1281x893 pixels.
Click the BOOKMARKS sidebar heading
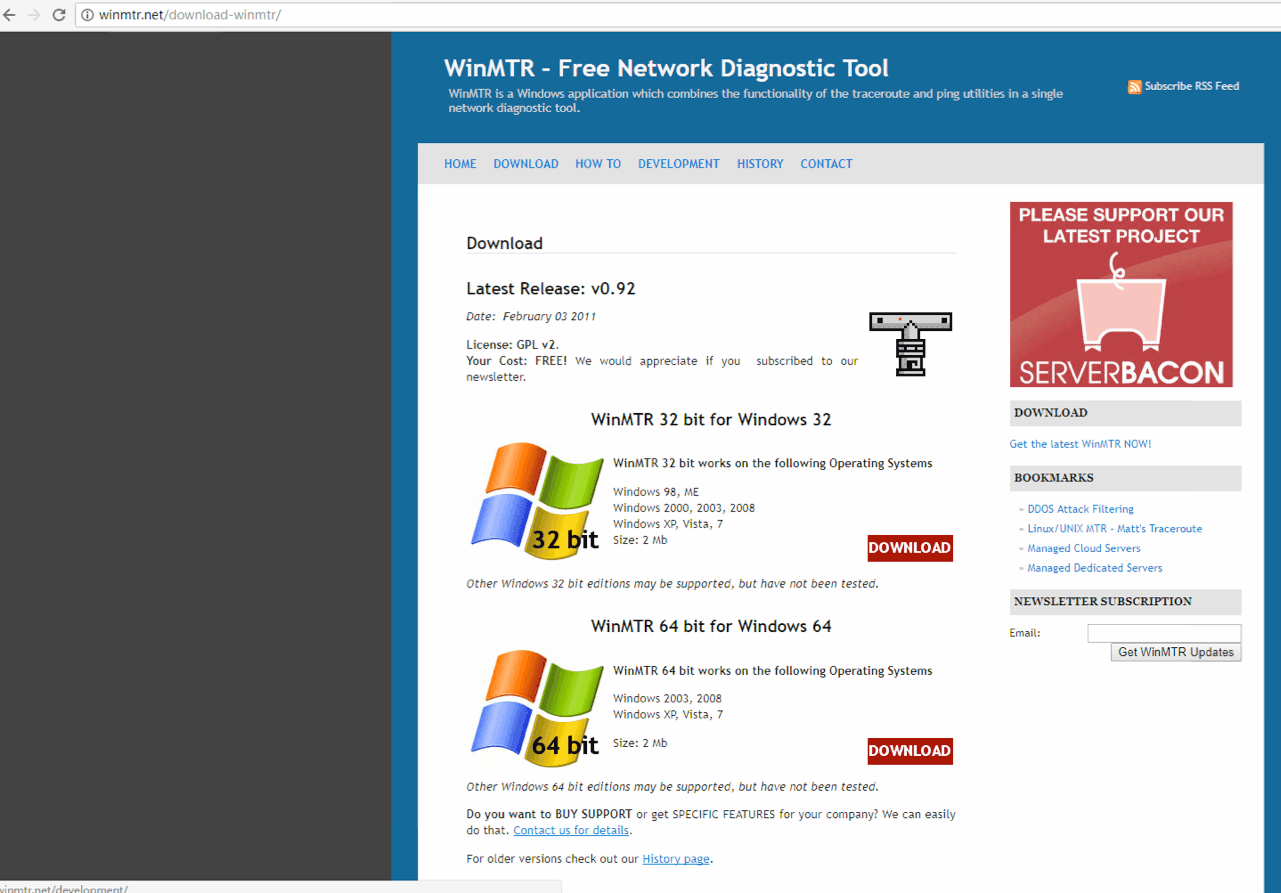[1054, 478]
